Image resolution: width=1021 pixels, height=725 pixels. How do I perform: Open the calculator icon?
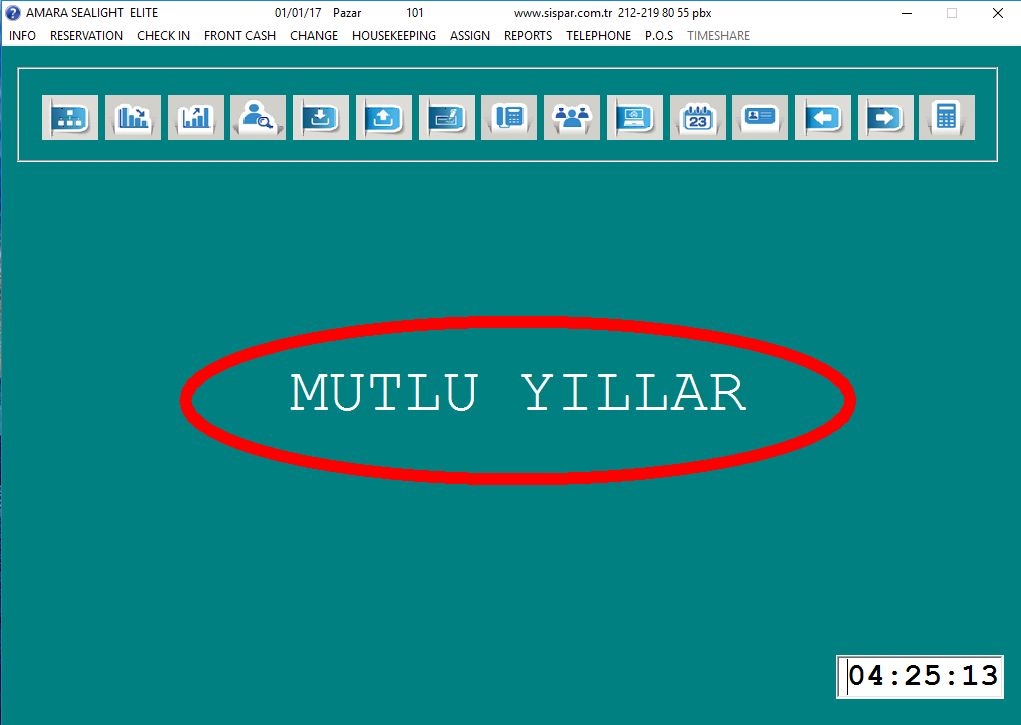[947, 118]
